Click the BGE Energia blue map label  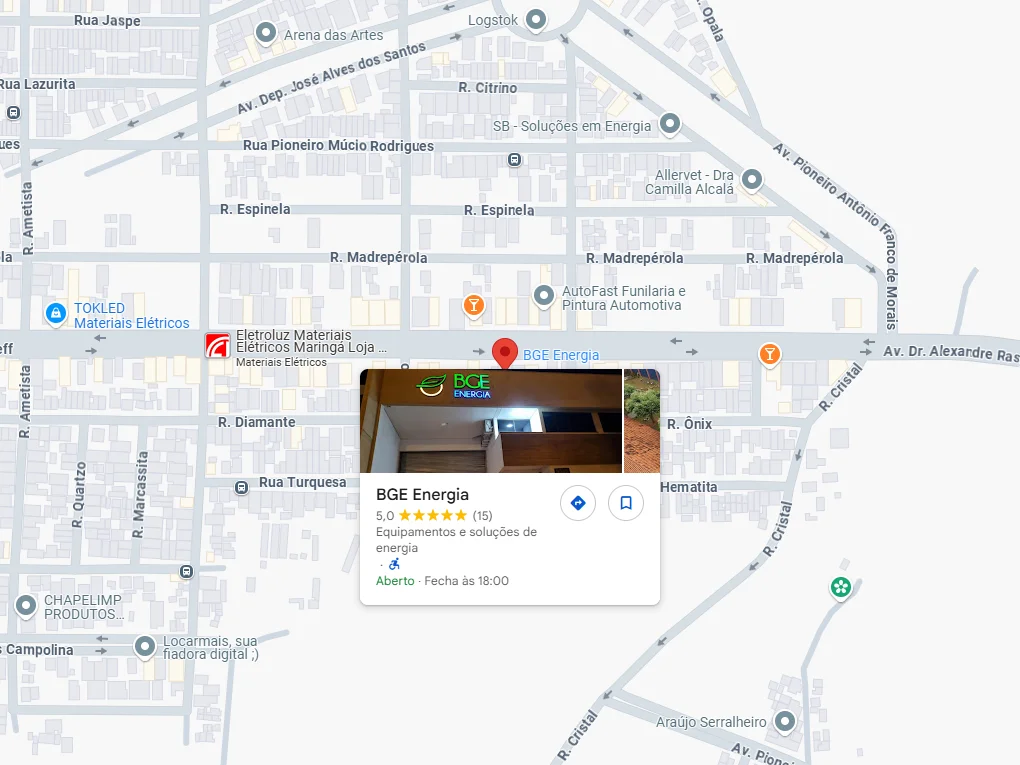click(561, 355)
